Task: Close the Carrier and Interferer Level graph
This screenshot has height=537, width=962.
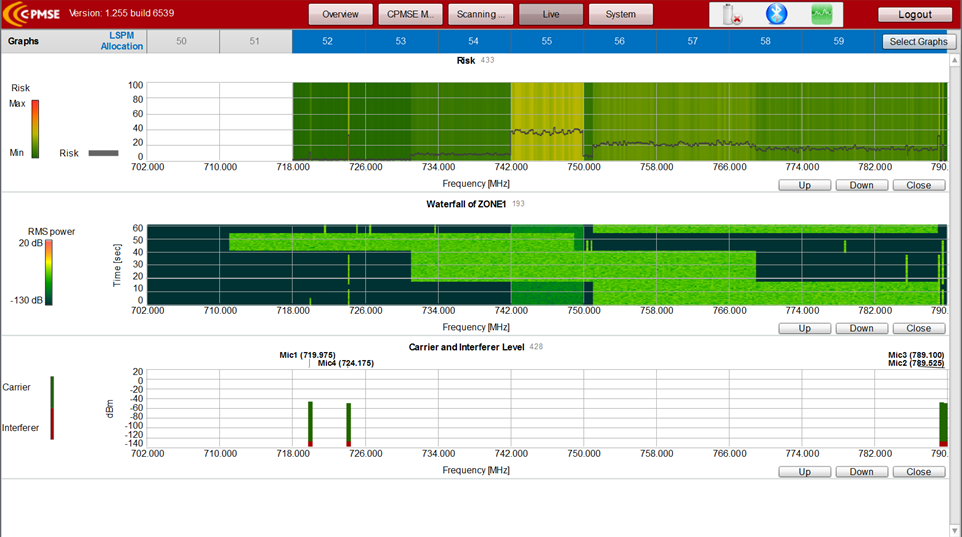Action: (x=918, y=472)
